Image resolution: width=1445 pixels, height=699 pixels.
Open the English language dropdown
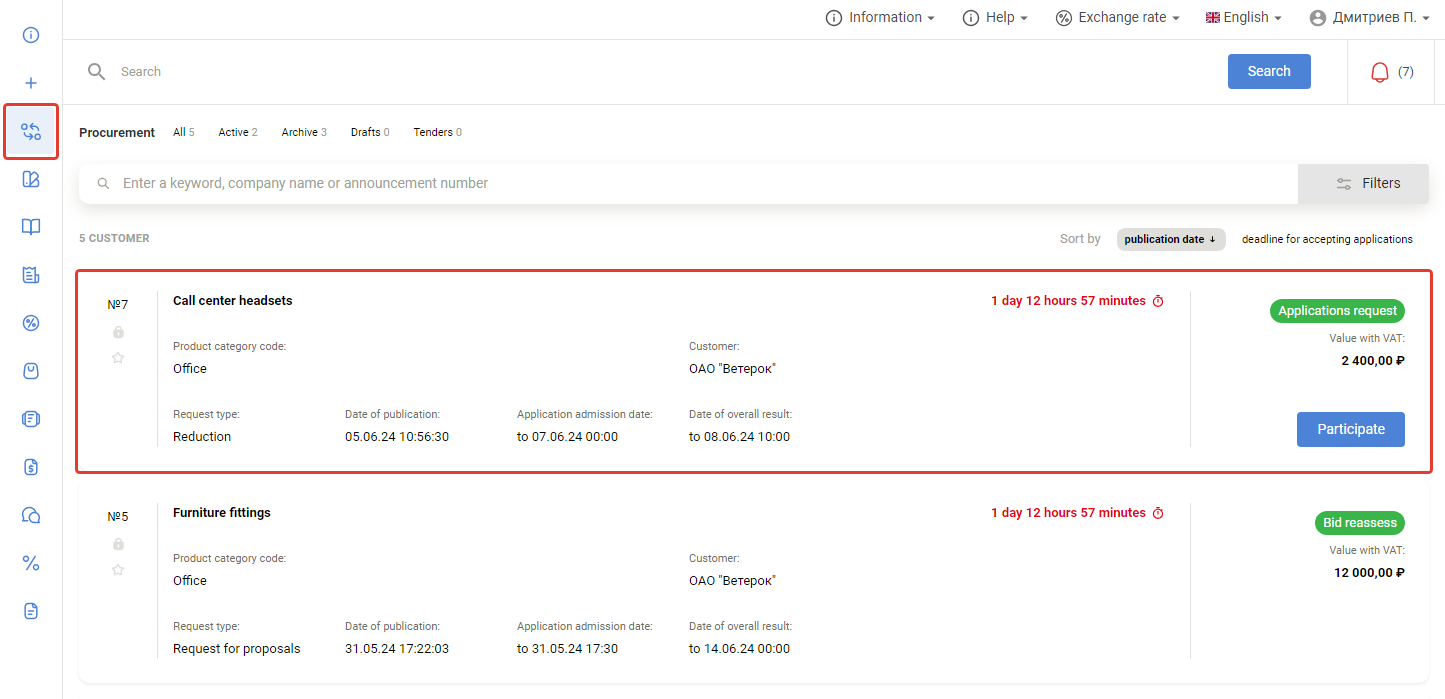click(1244, 18)
